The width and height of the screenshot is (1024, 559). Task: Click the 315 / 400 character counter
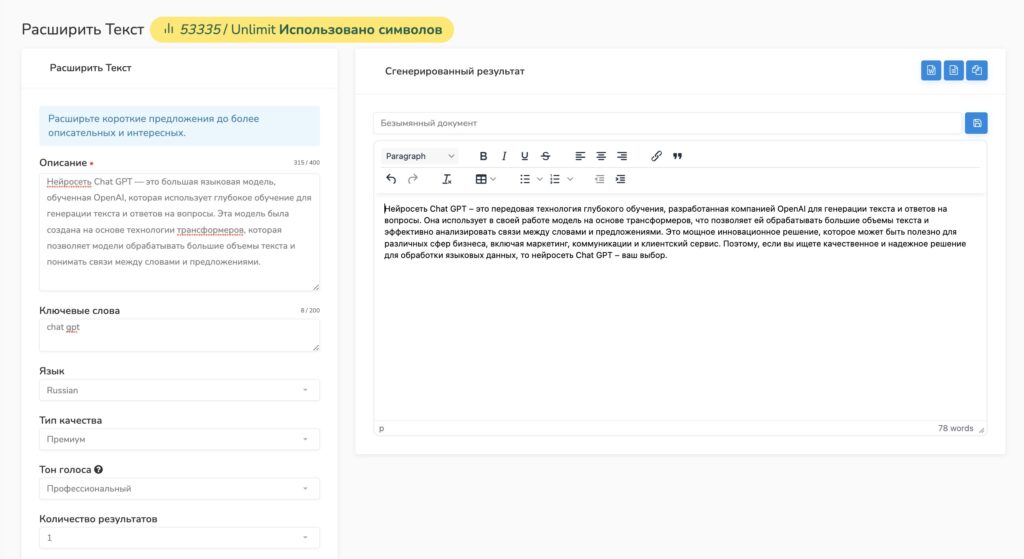[x=306, y=163]
